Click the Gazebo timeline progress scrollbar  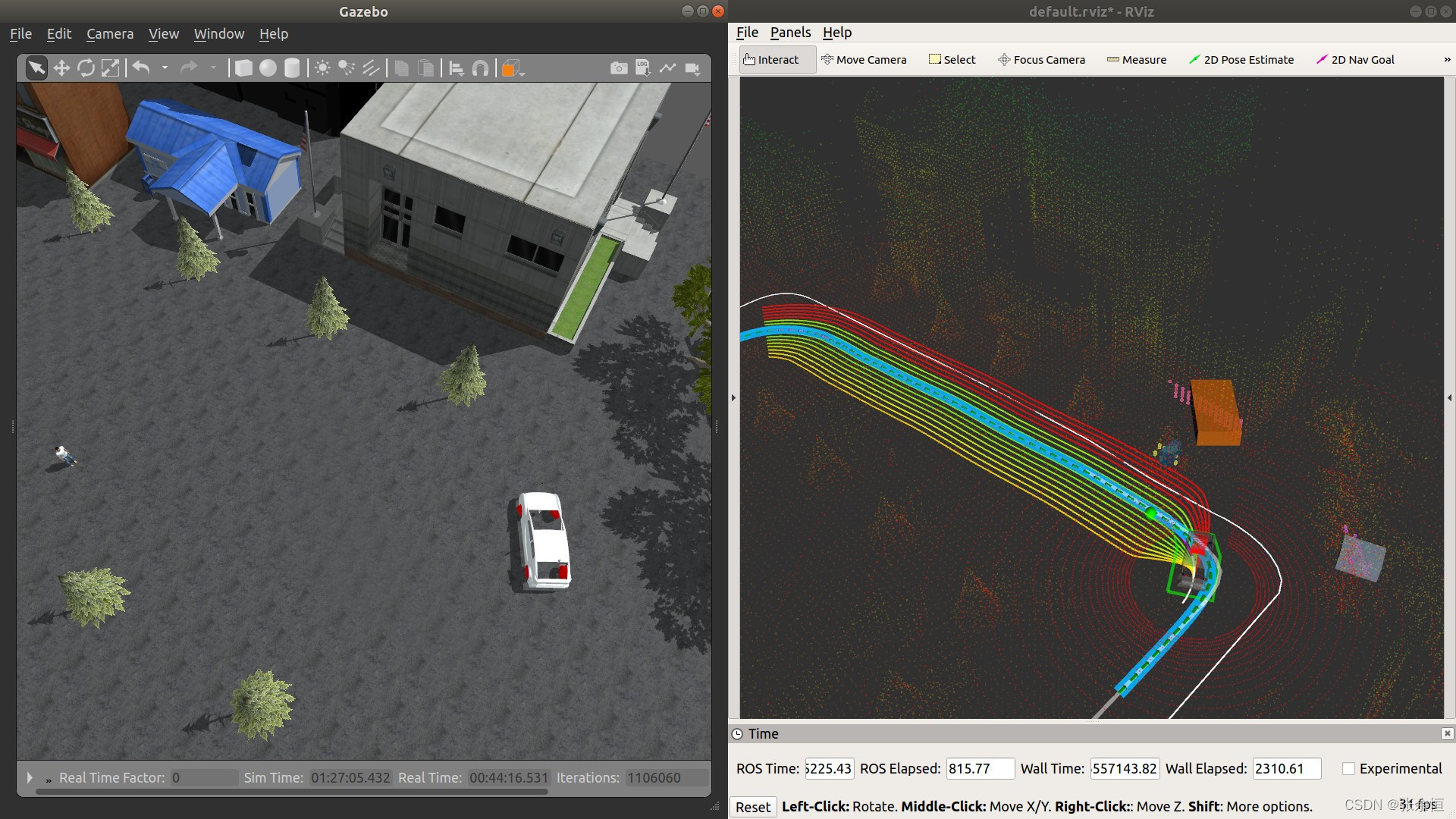pyautogui.click(x=291, y=792)
